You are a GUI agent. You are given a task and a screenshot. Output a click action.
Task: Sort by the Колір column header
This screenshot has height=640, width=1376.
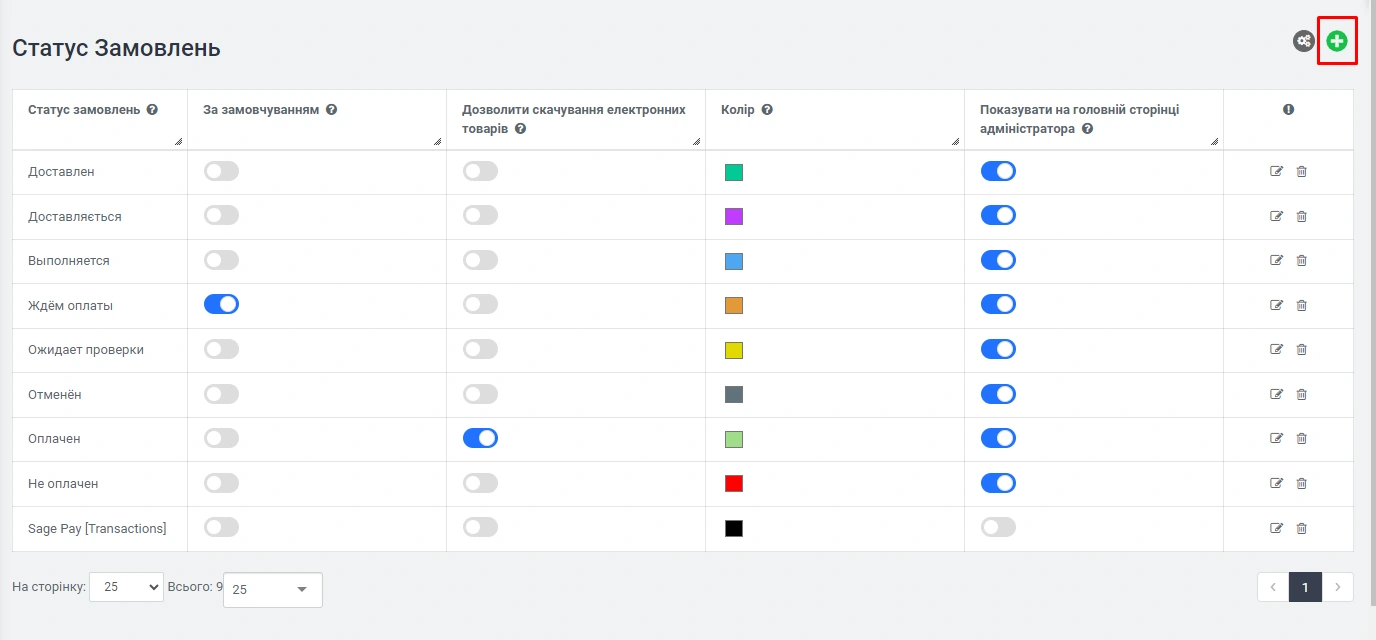point(740,110)
